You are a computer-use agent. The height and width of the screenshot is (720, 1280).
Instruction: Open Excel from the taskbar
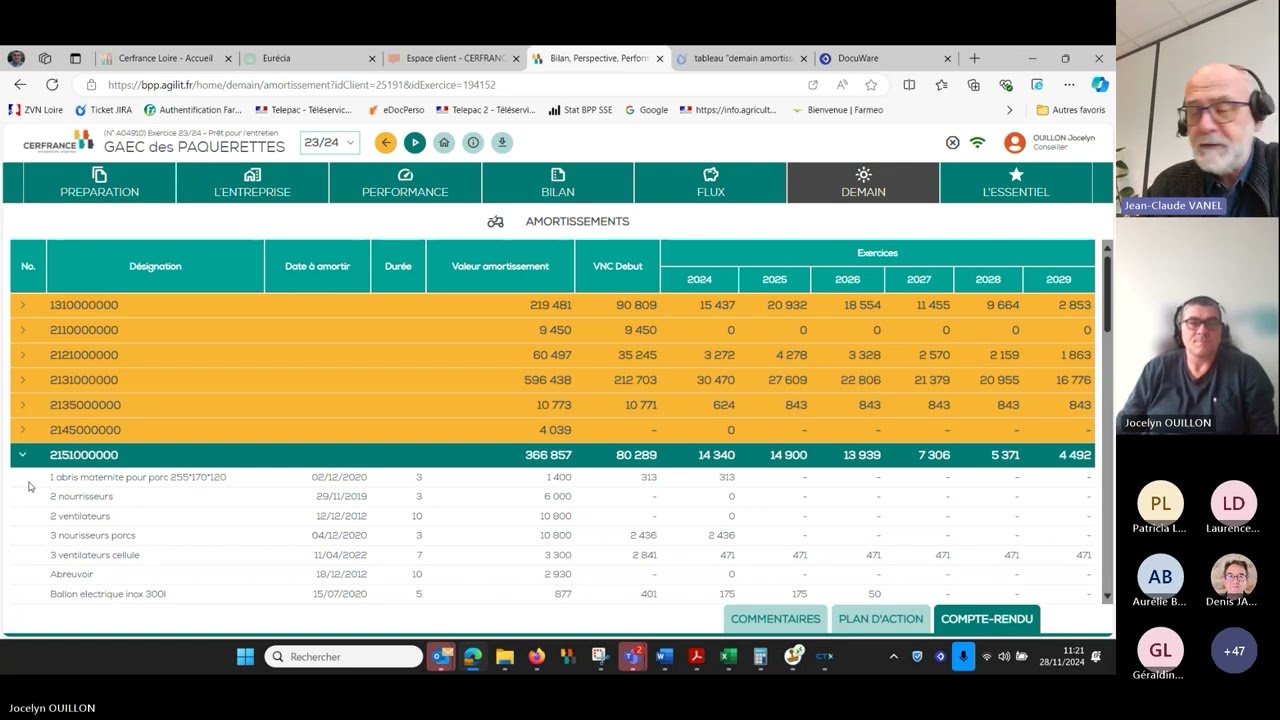click(x=728, y=657)
